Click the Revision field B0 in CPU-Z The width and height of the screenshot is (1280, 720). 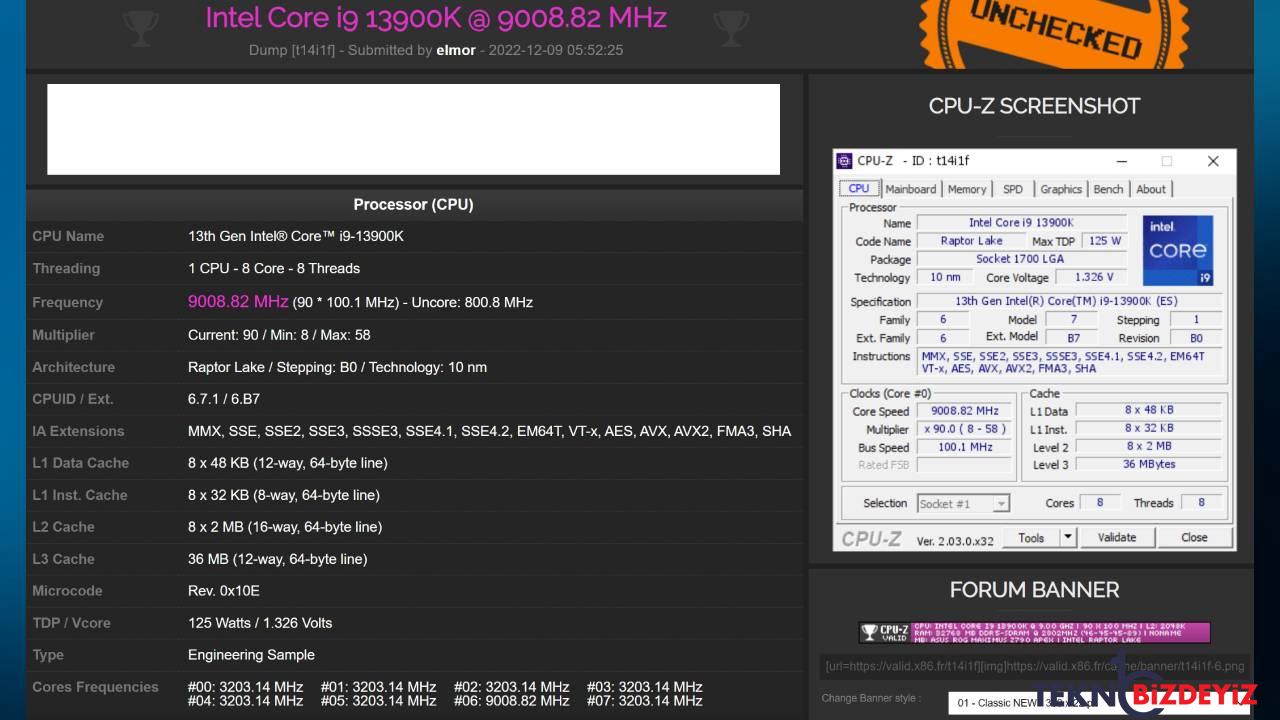tap(1196, 338)
